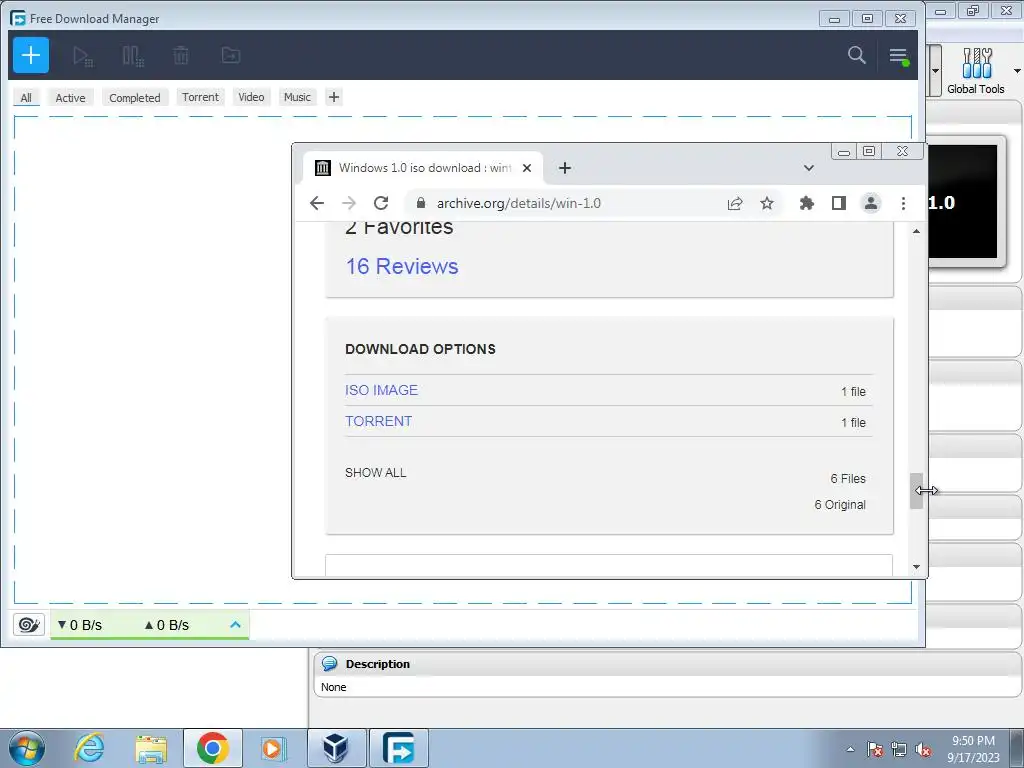Click the blue add download plus button
This screenshot has width=1024, height=768.
point(31,55)
